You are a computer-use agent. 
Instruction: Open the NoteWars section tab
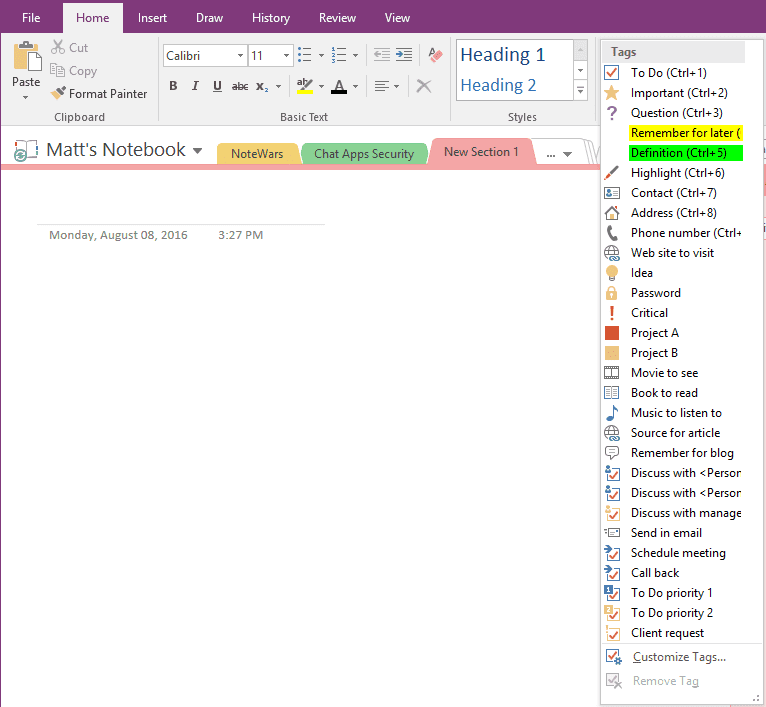pyautogui.click(x=257, y=153)
